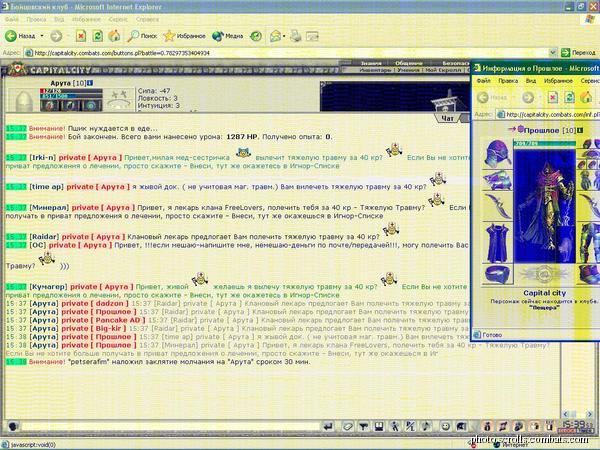Open the Справка menu in the main browser
Image resolution: width=600 pixels, height=450 pixels.
pos(147,19)
